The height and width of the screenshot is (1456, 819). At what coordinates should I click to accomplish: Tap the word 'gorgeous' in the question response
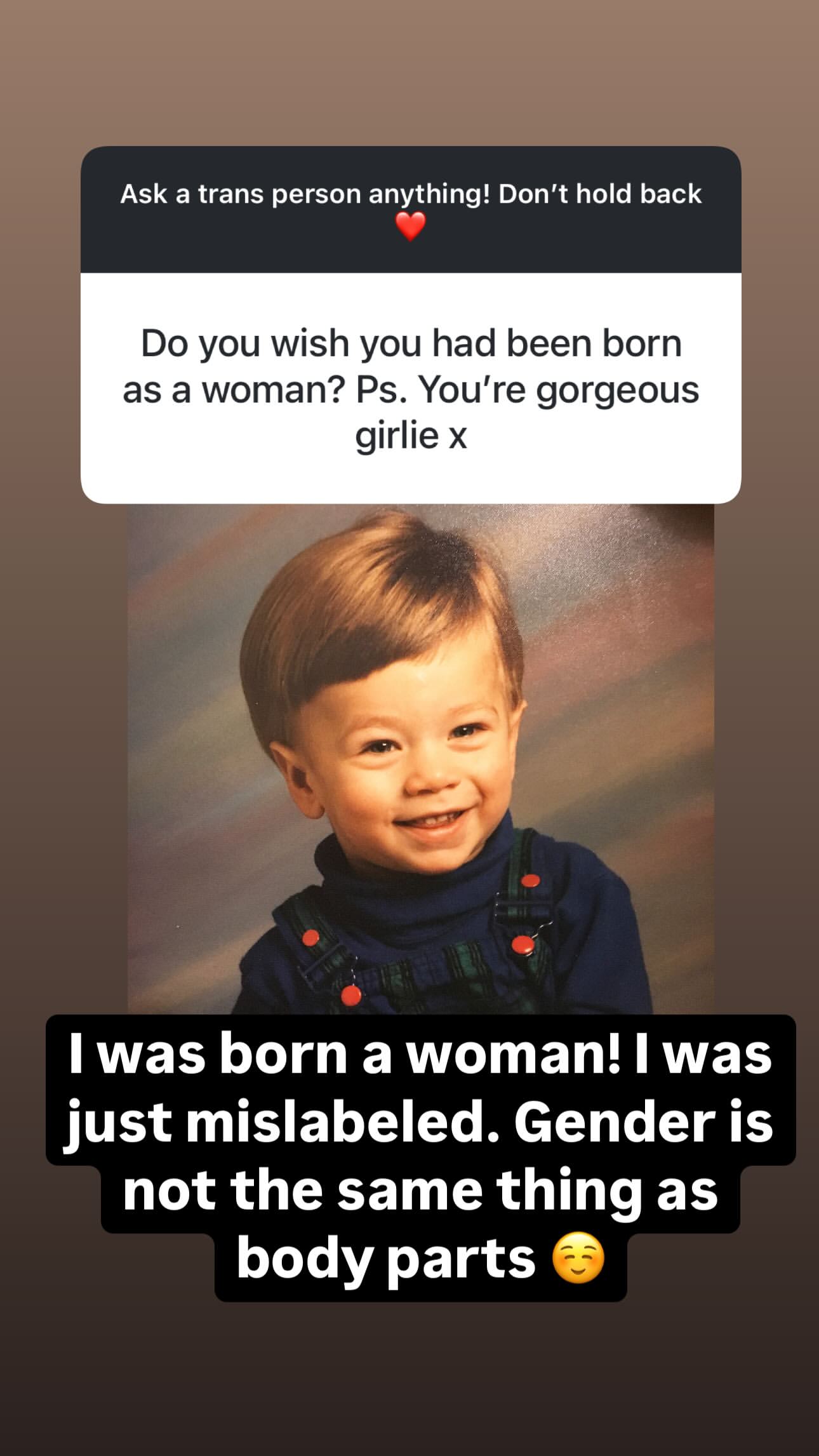click(617, 392)
